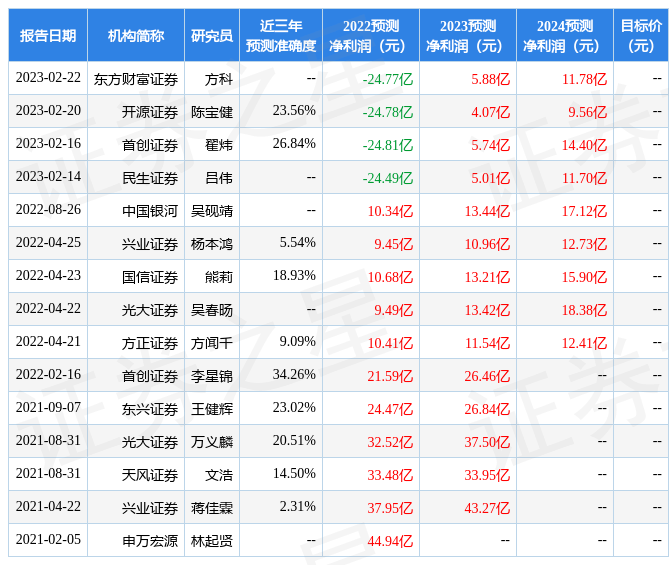Select the 2022预测净利润 column header
Viewport: 669px width, 565px height.
(371, 36)
